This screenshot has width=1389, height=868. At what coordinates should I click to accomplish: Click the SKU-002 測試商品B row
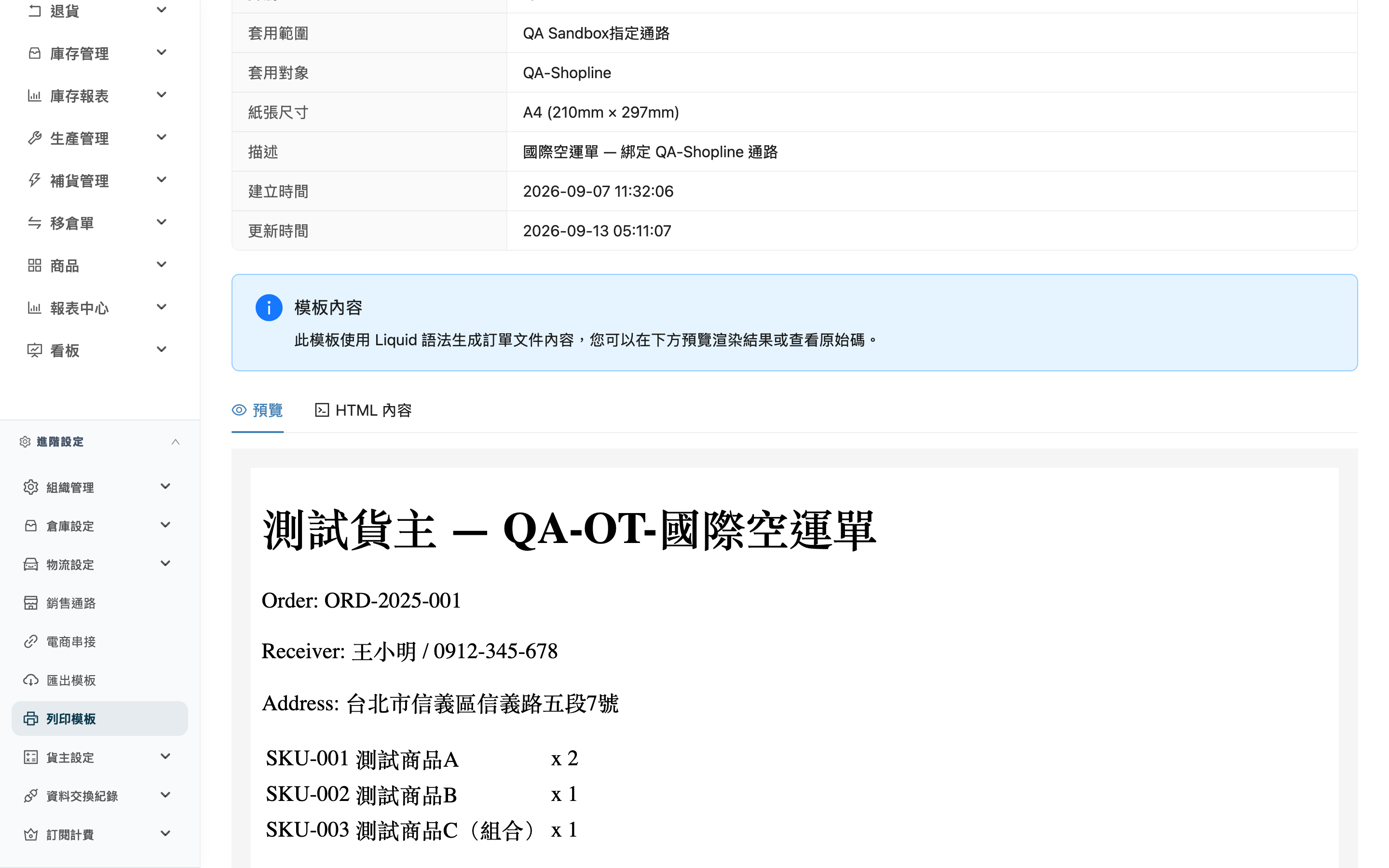(x=422, y=795)
